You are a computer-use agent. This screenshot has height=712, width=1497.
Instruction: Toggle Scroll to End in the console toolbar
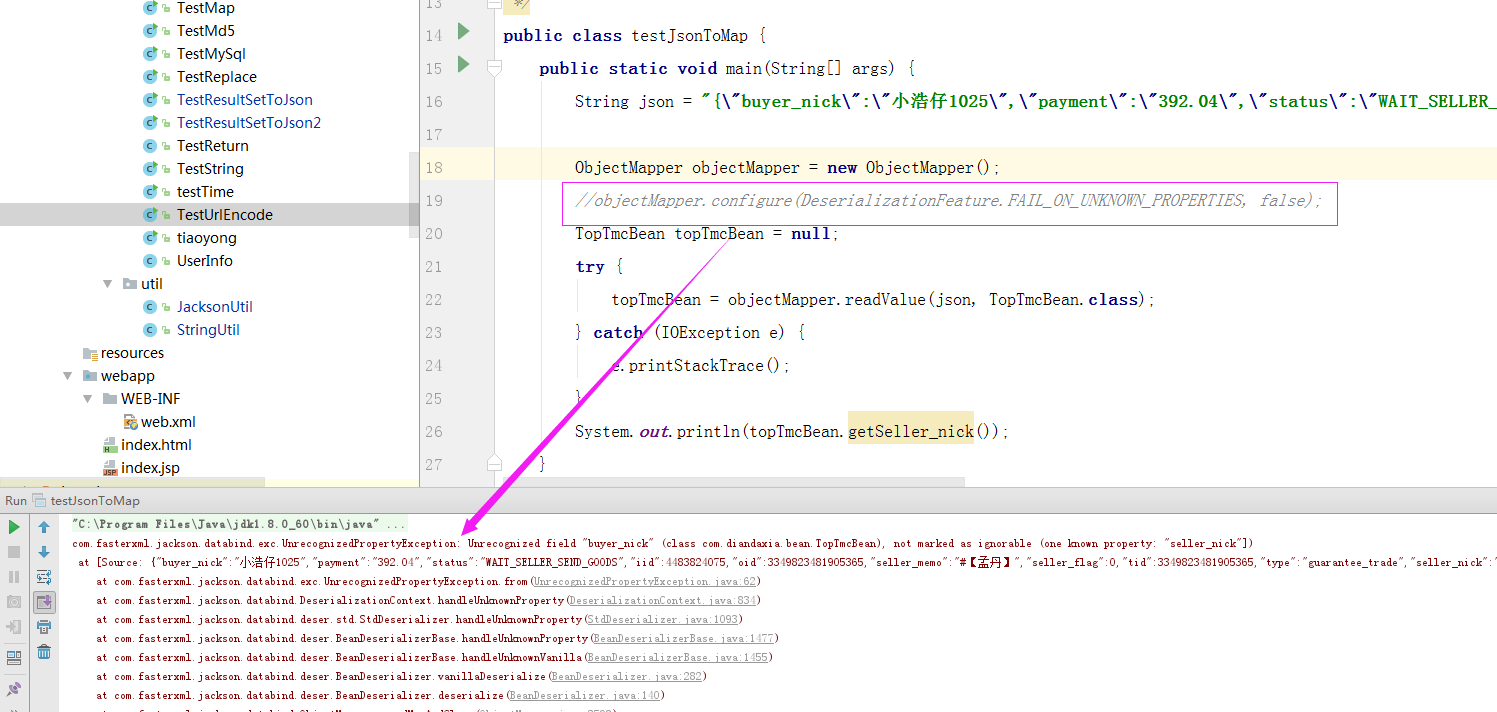(x=43, y=601)
